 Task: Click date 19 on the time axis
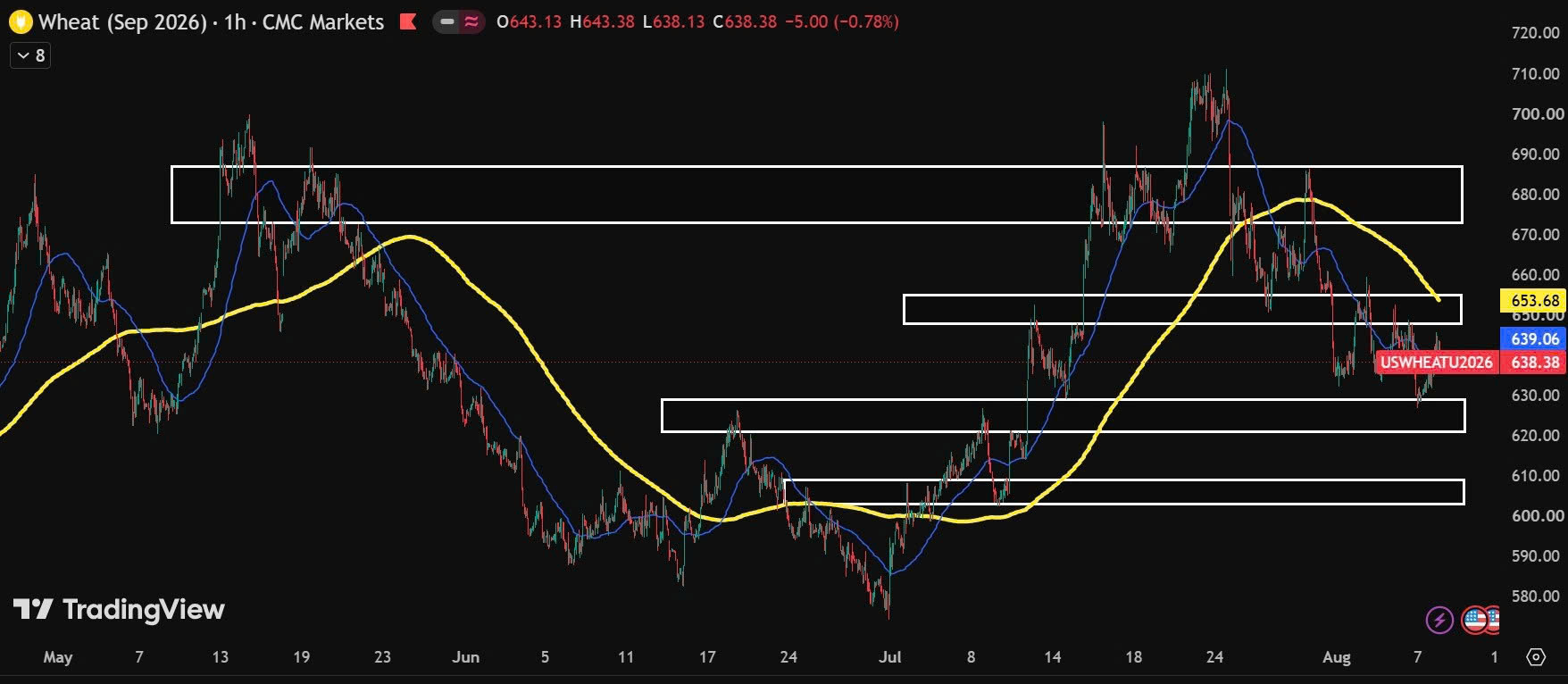pyautogui.click(x=302, y=657)
